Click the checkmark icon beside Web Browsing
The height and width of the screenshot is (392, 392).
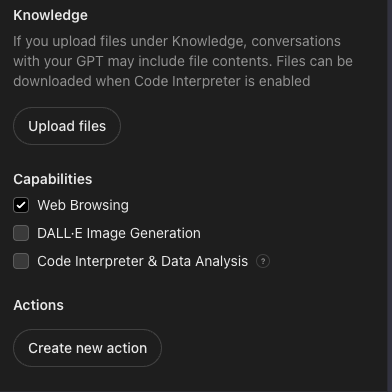click(21, 205)
